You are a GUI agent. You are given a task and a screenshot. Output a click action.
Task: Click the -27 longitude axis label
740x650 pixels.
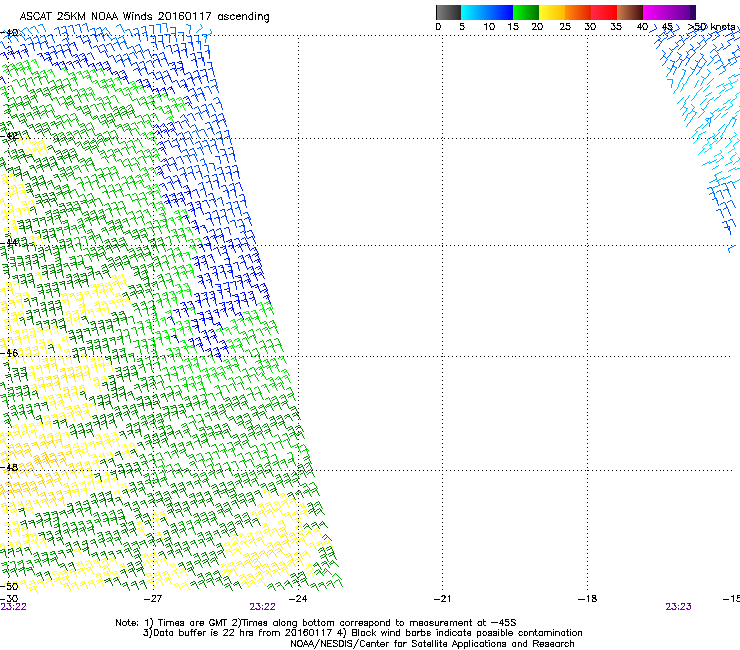point(153,599)
